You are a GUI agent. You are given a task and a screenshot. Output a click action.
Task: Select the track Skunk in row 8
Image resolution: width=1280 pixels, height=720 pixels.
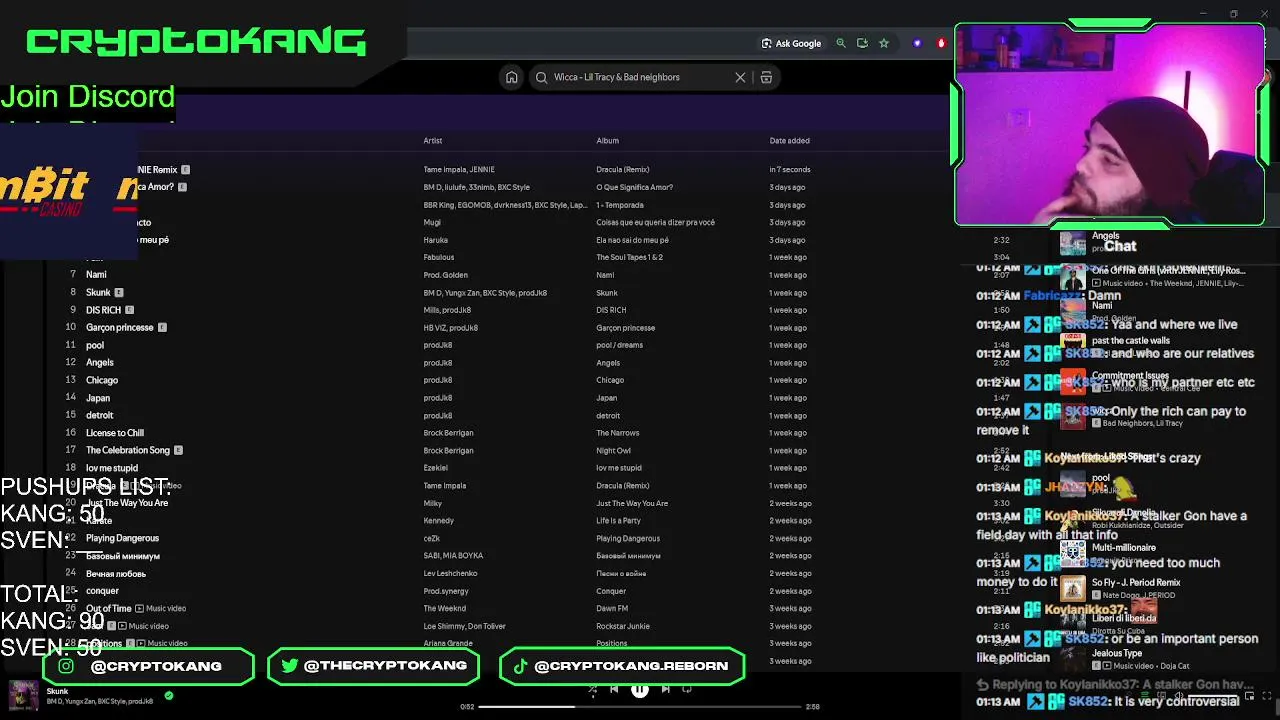[98, 293]
